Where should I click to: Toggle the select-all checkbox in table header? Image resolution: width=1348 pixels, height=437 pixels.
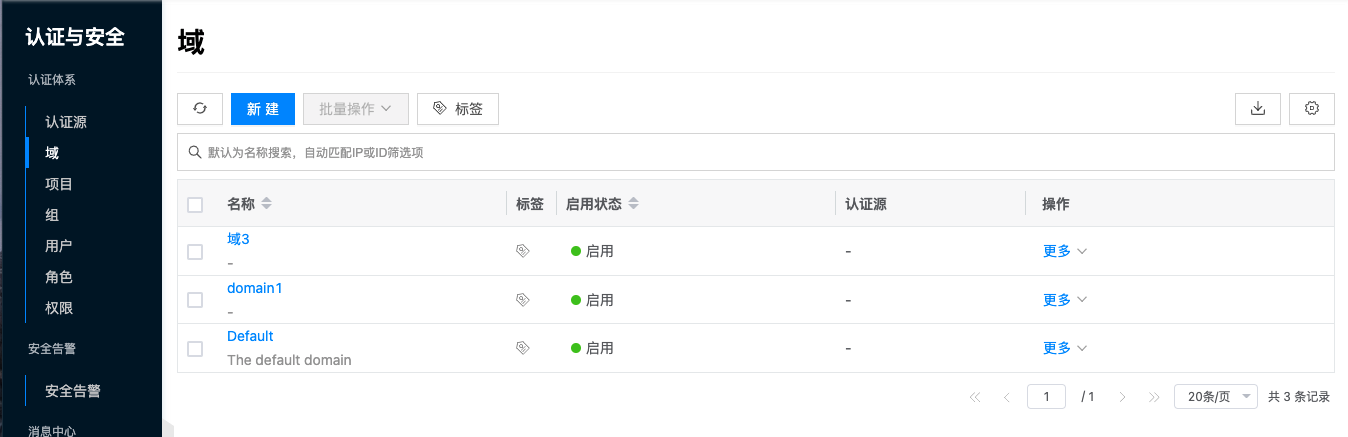[x=195, y=205]
